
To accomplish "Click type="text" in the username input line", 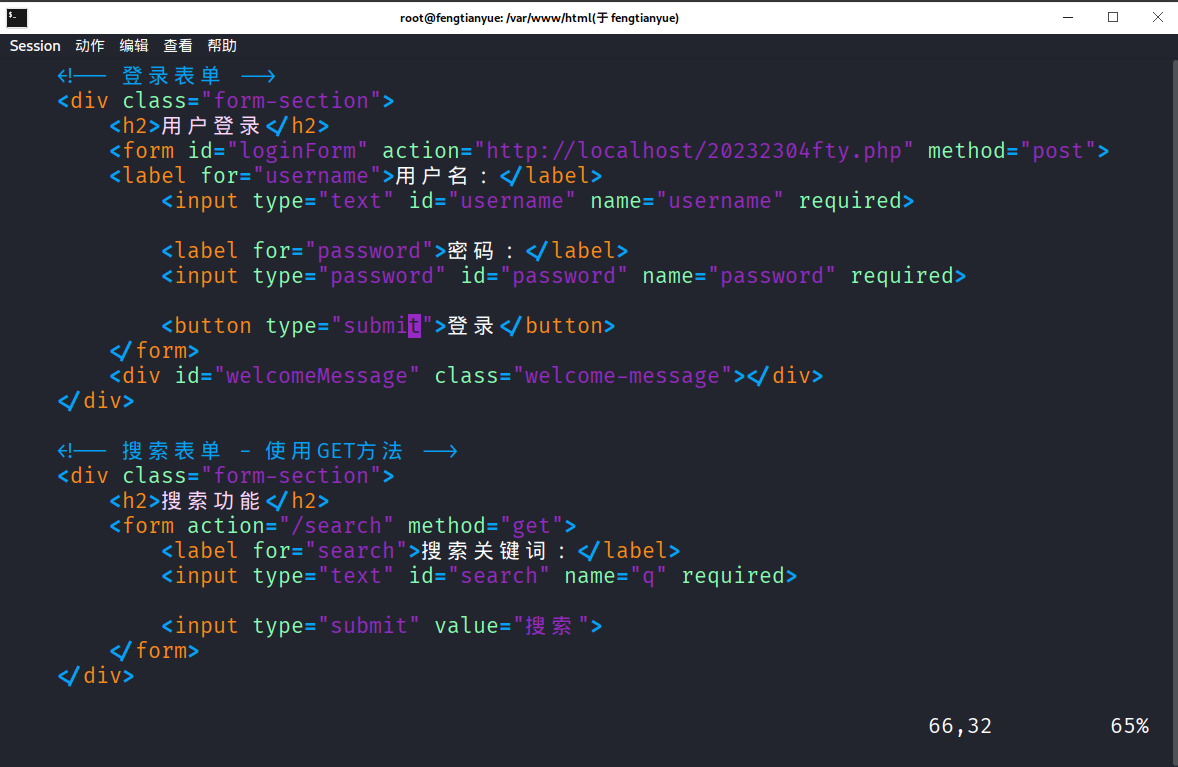I will coord(323,201).
